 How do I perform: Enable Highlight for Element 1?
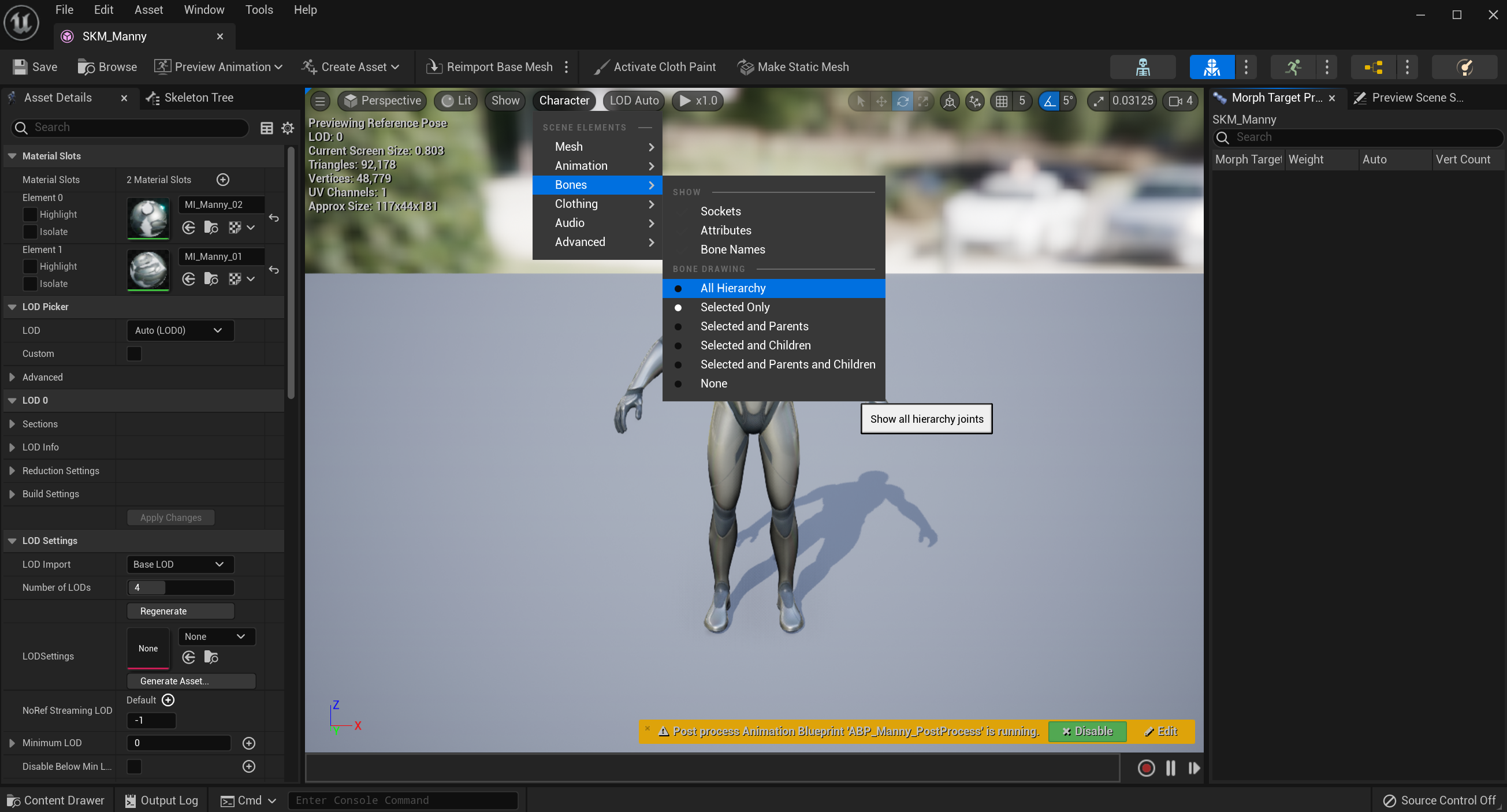click(30, 266)
